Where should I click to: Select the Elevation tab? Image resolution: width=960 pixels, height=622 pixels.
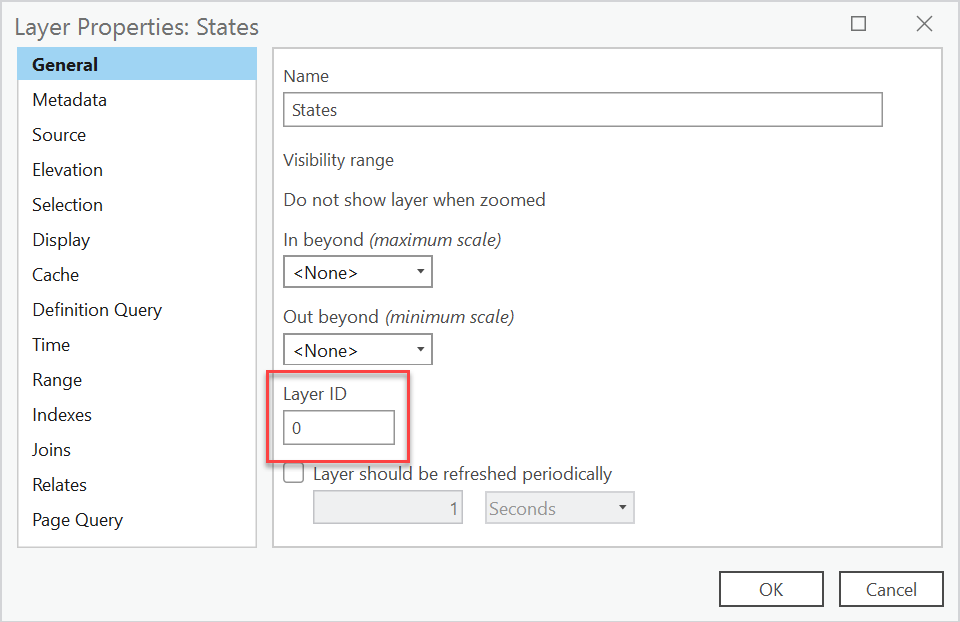coord(67,170)
